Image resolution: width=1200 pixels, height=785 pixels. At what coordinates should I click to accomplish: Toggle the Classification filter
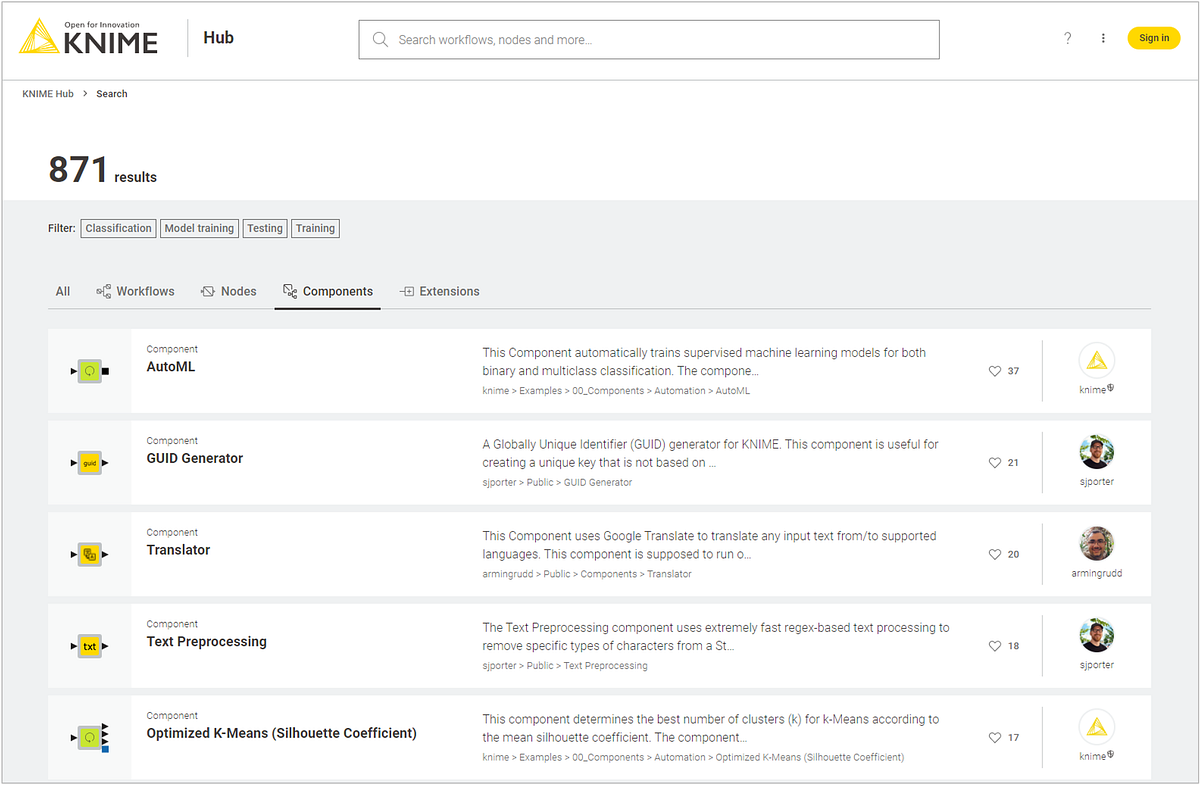pyautogui.click(x=118, y=228)
